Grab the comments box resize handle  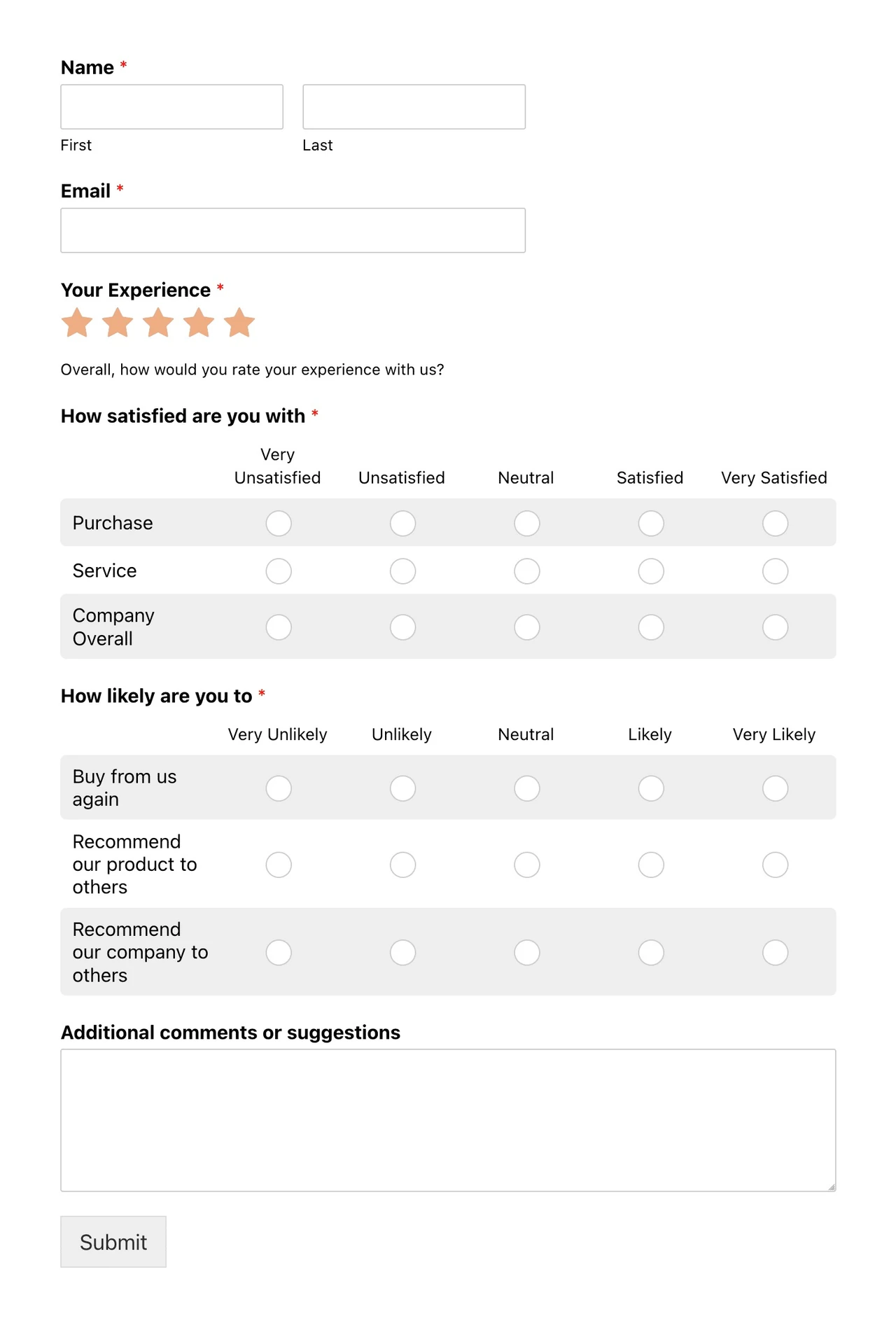(x=831, y=1186)
